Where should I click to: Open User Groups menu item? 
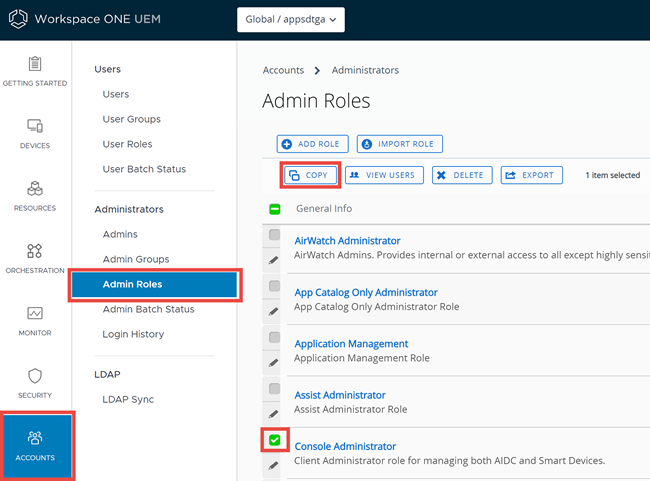tap(131, 119)
